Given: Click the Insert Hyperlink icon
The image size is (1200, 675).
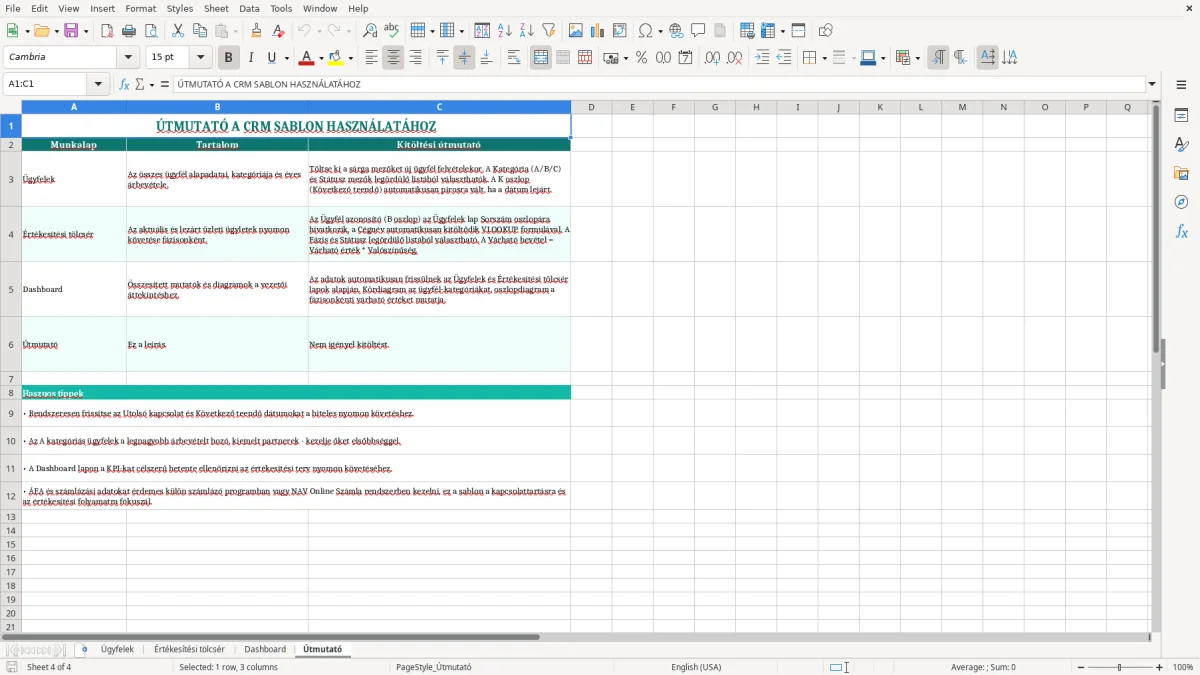Looking at the screenshot, I should tap(677, 31).
